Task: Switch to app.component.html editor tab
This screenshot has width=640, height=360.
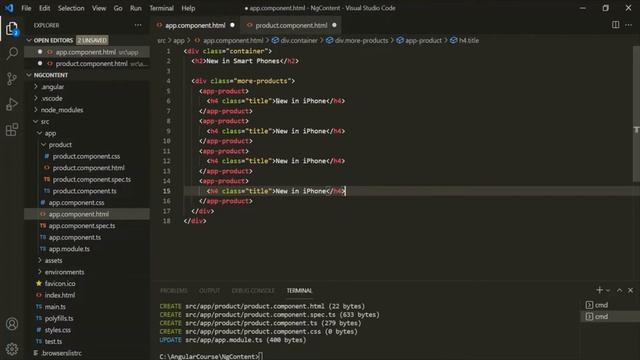Action: (195, 25)
